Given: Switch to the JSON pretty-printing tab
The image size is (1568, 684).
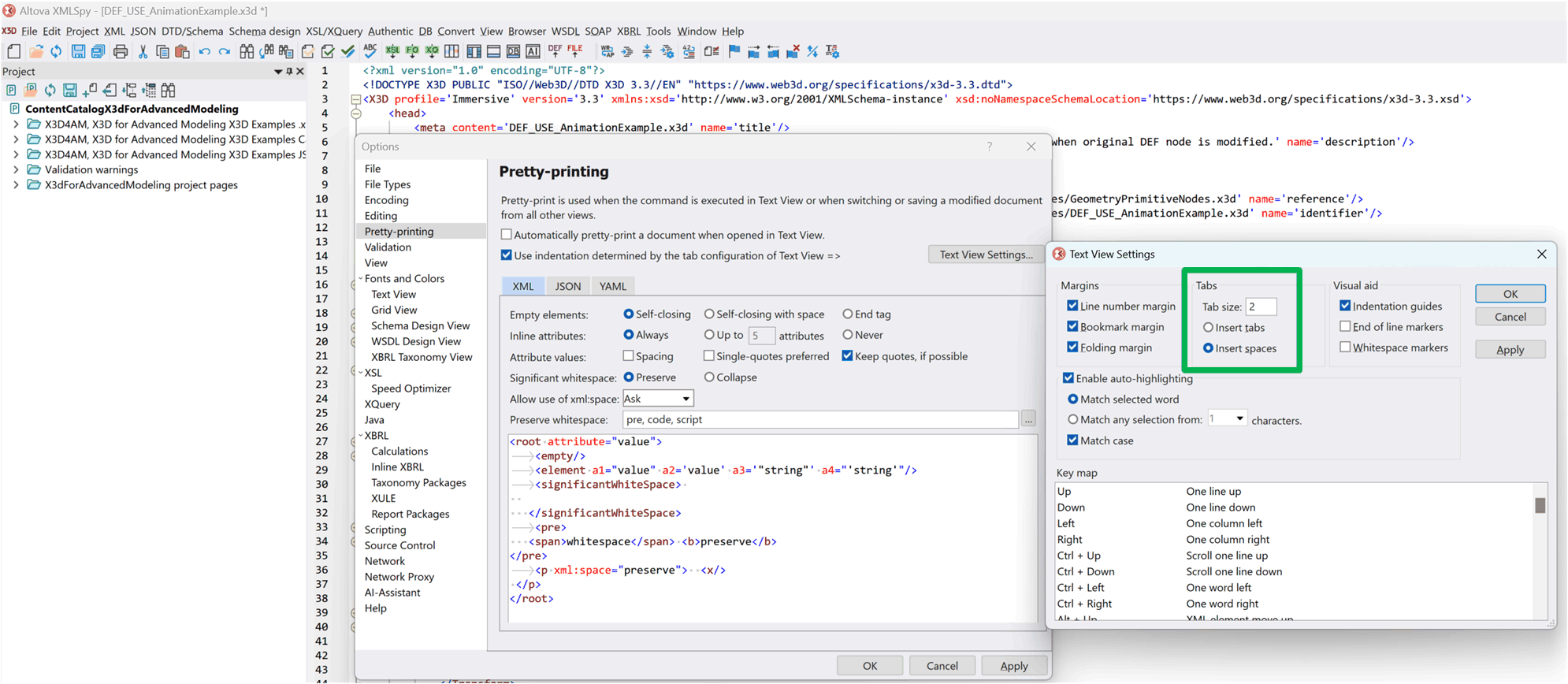Looking at the screenshot, I should [567, 286].
